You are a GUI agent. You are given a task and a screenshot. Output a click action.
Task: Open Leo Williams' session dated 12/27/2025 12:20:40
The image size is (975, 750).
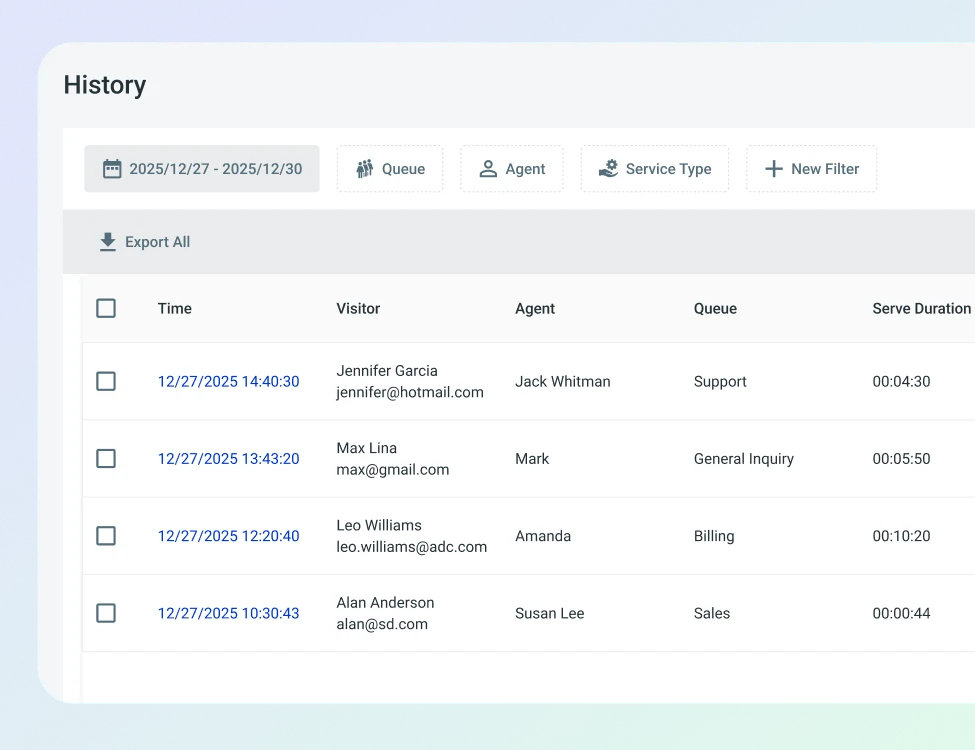[x=228, y=536]
